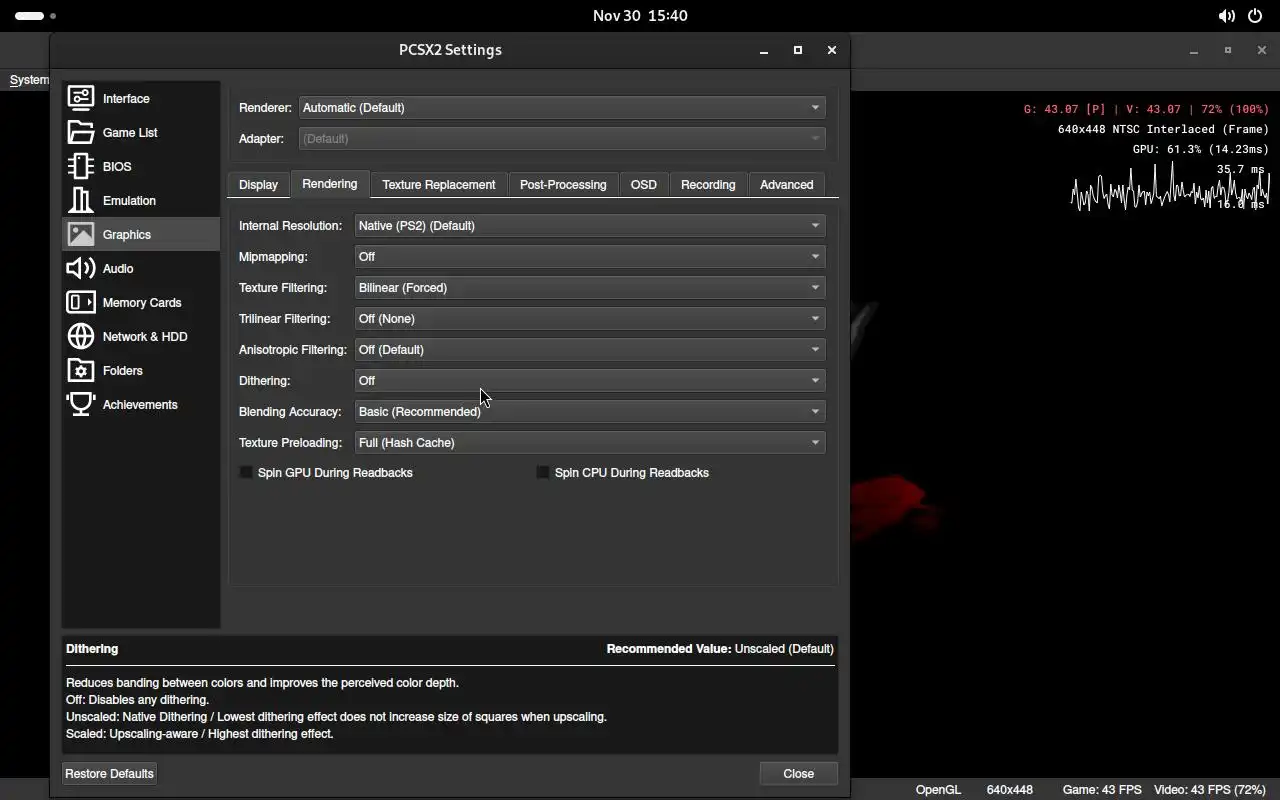Minimize the main PCSX2 window behind

pos(1194,50)
